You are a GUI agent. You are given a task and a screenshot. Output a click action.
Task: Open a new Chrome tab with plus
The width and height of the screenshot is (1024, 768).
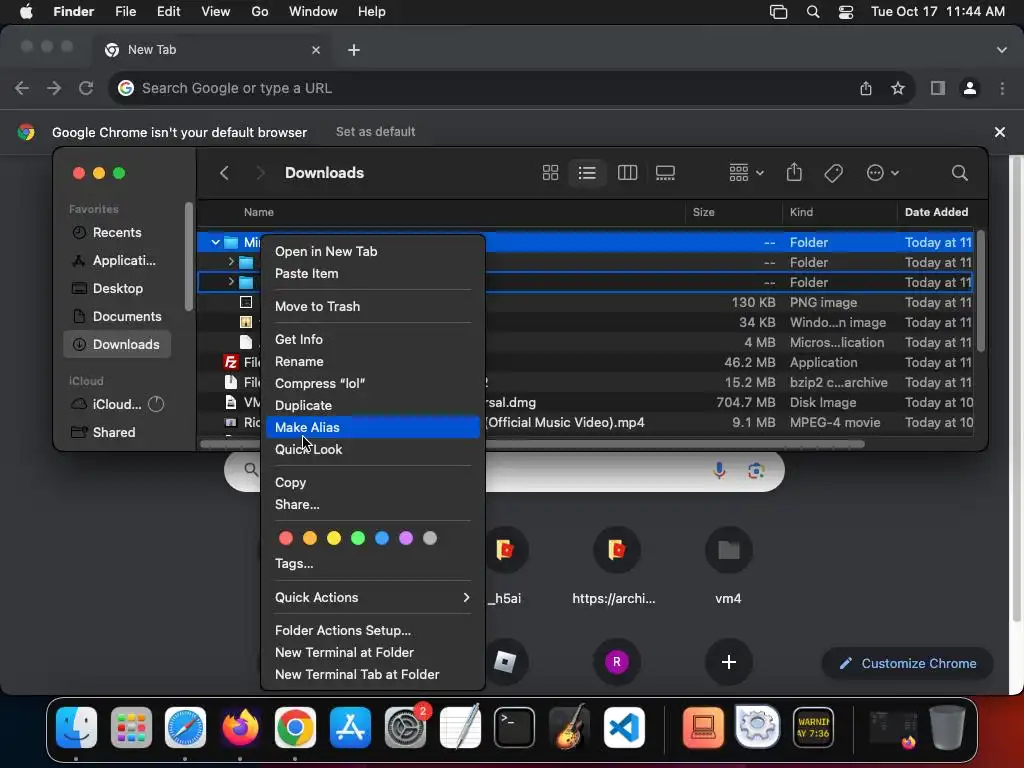pyautogui.click(x=354, y=50)
